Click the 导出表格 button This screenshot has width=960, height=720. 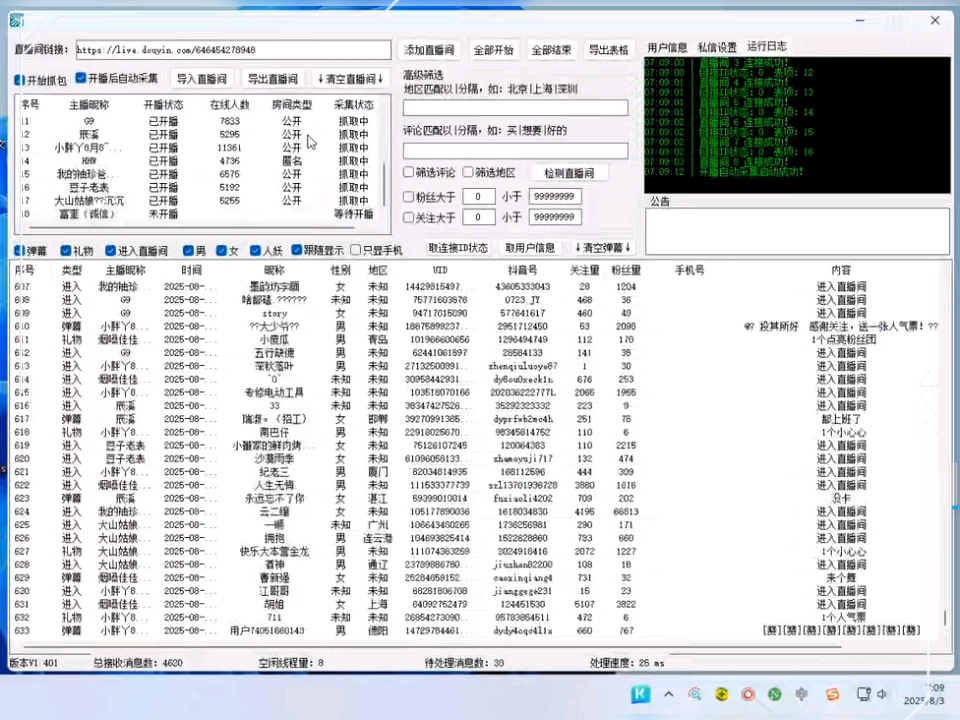[609, 50]
